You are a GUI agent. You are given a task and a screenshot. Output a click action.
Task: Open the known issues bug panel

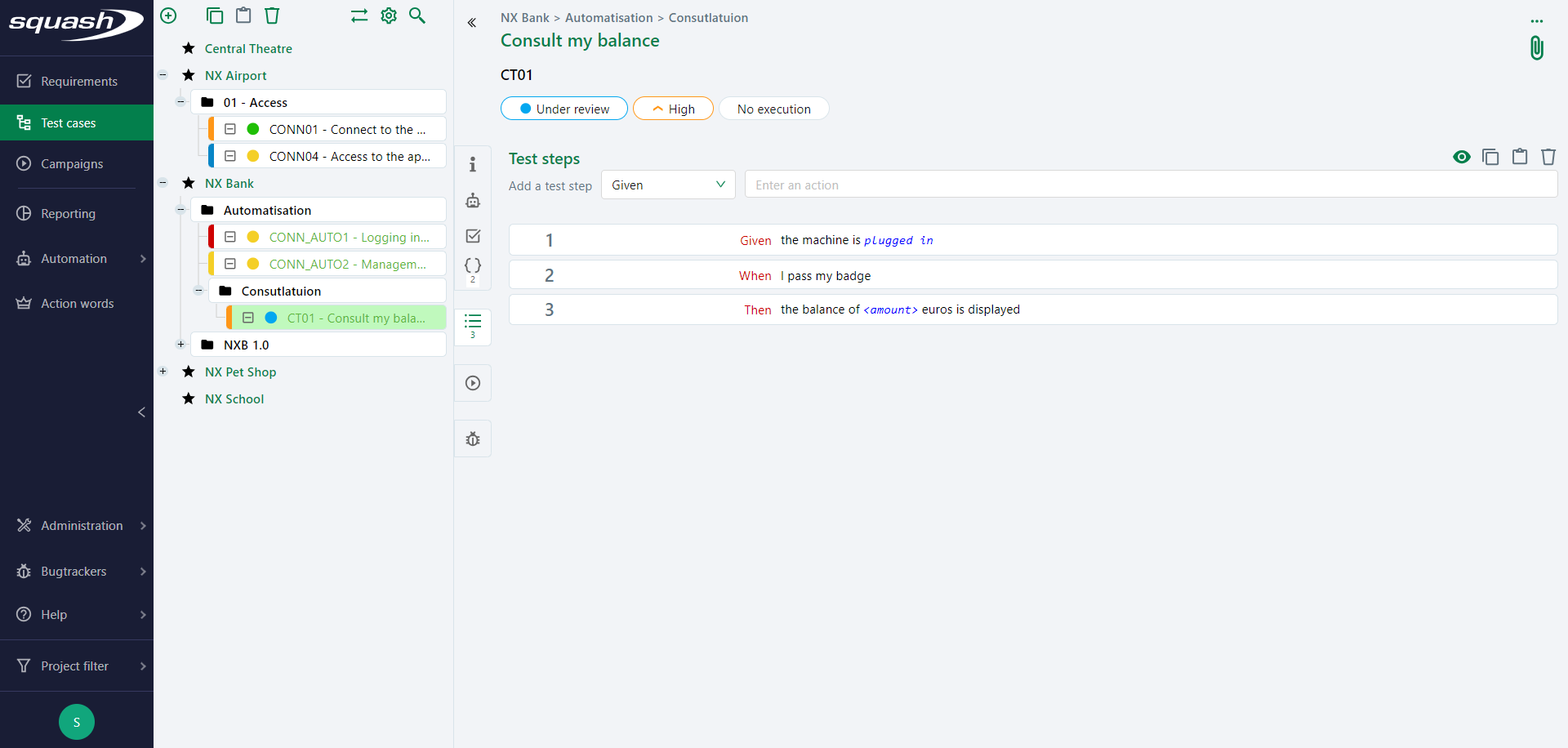473,439
